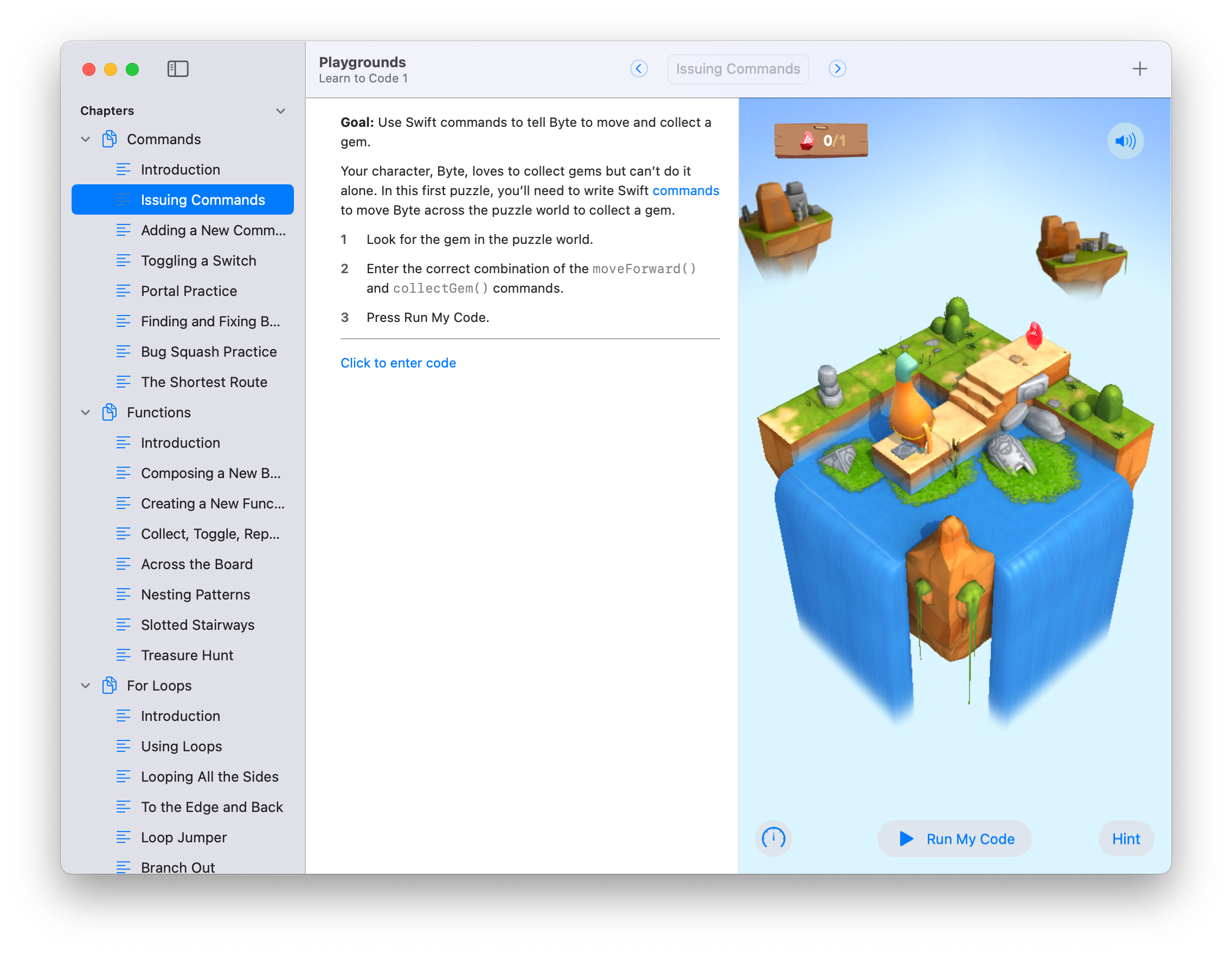This screenshot has width=1232, height=954.
Task: Run My Code button
Action: point(954,839)
